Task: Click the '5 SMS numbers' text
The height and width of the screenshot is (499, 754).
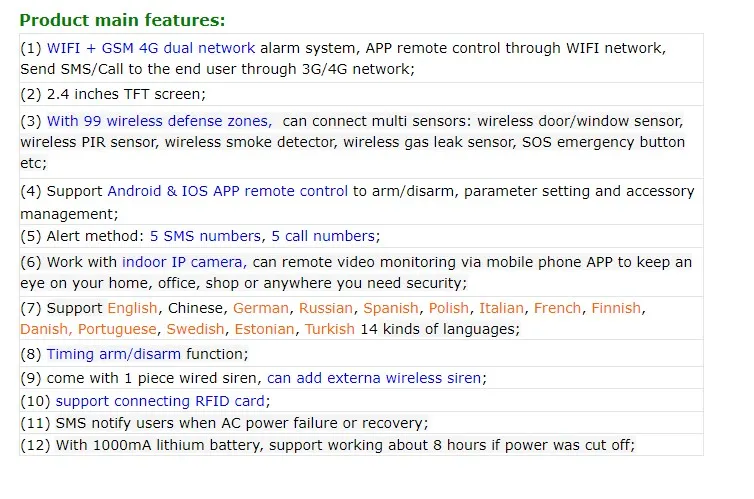Action: (x=205, y=236)
